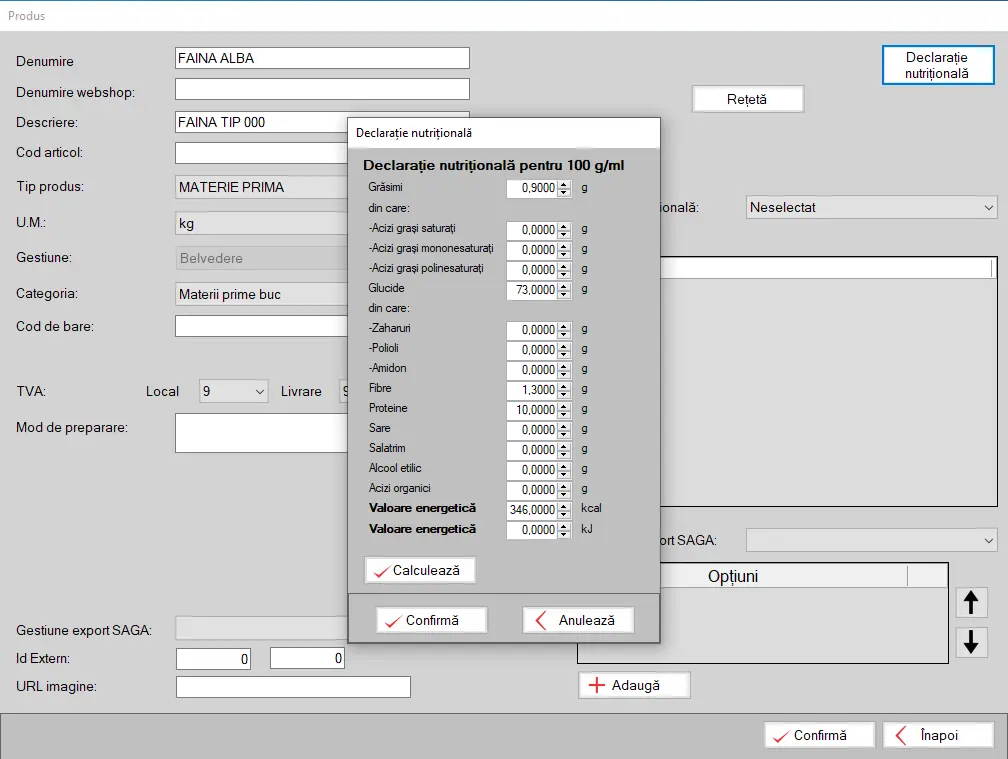Click the Grăsimi spinner arrows

564,188
